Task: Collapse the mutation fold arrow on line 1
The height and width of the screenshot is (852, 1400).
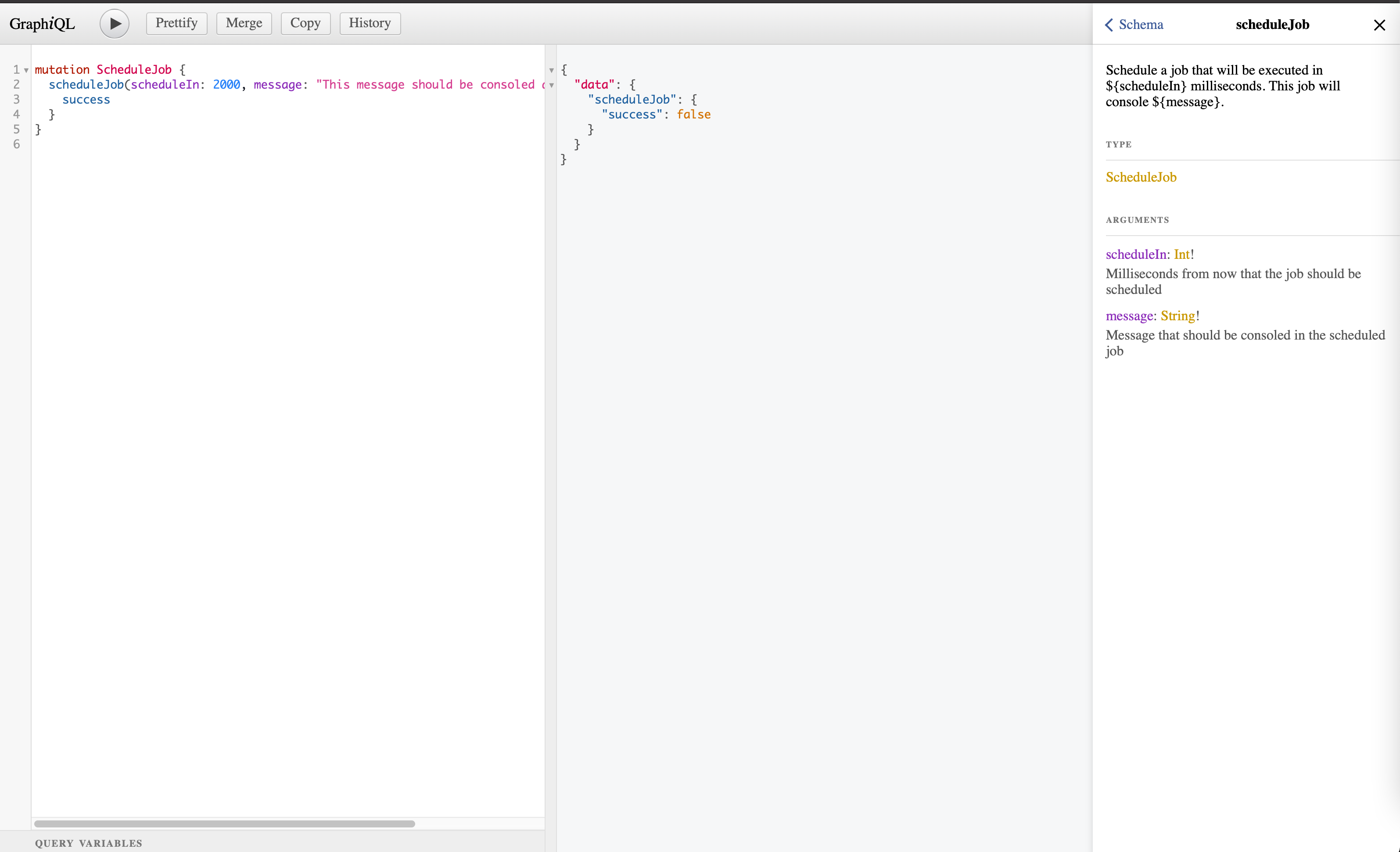Action: [26, 71]
